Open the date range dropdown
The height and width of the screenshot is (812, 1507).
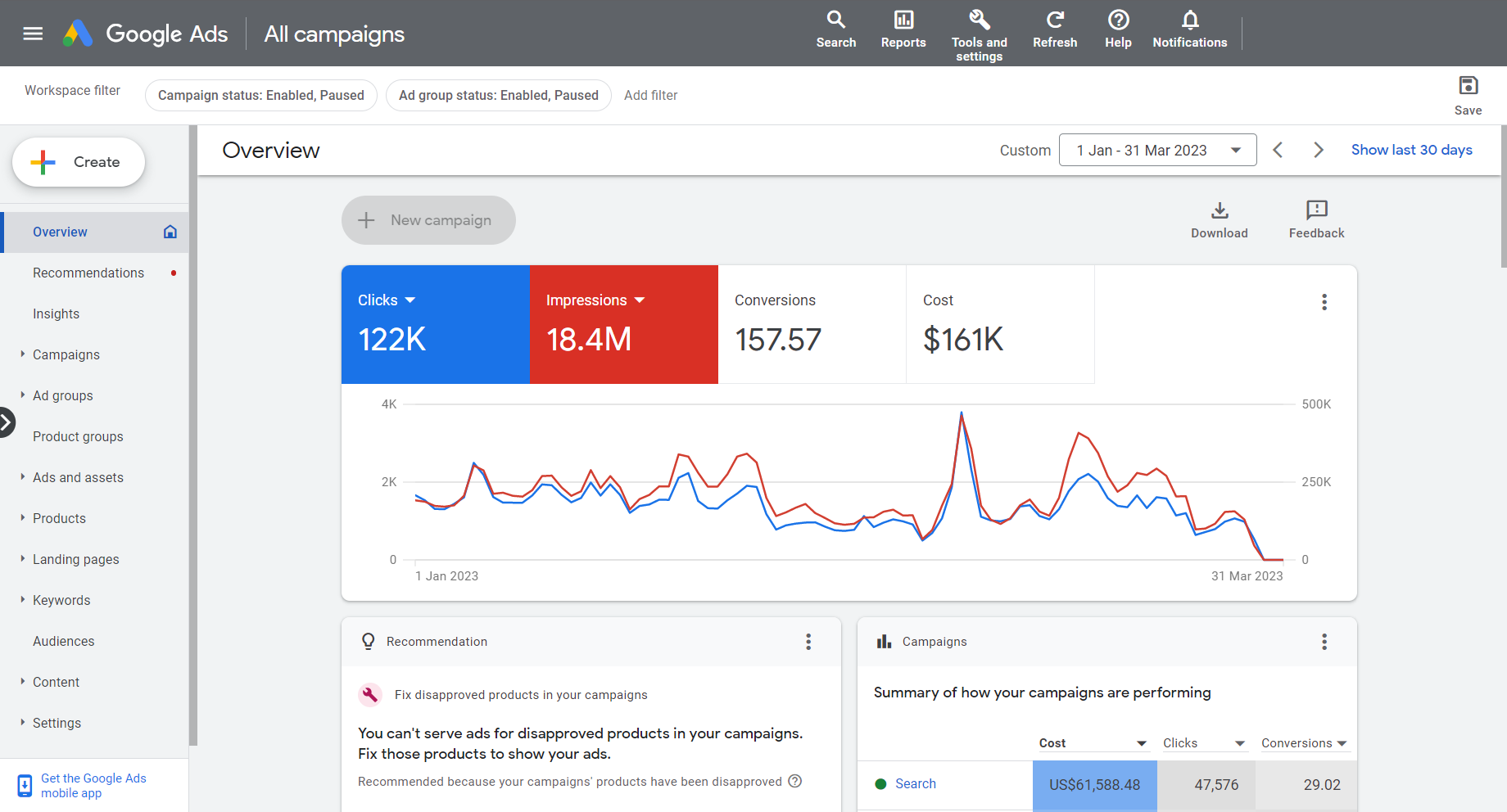click(1156, 151)
